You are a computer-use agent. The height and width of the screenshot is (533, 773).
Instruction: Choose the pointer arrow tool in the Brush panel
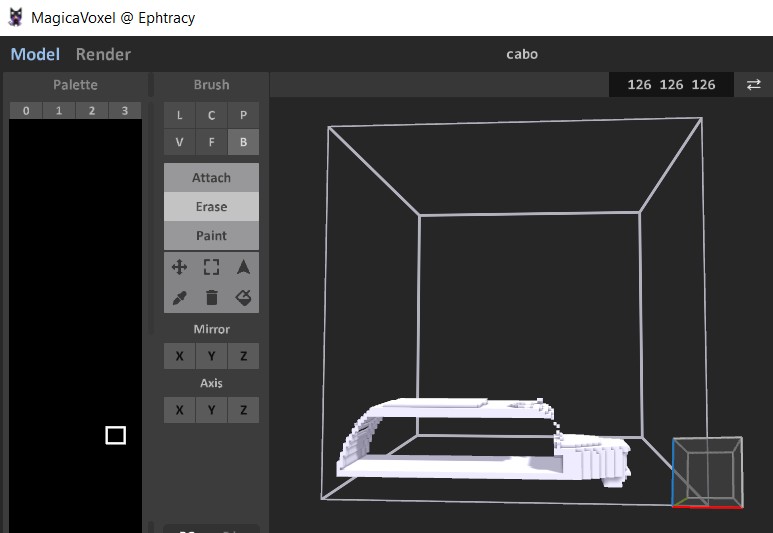point(244,267)
